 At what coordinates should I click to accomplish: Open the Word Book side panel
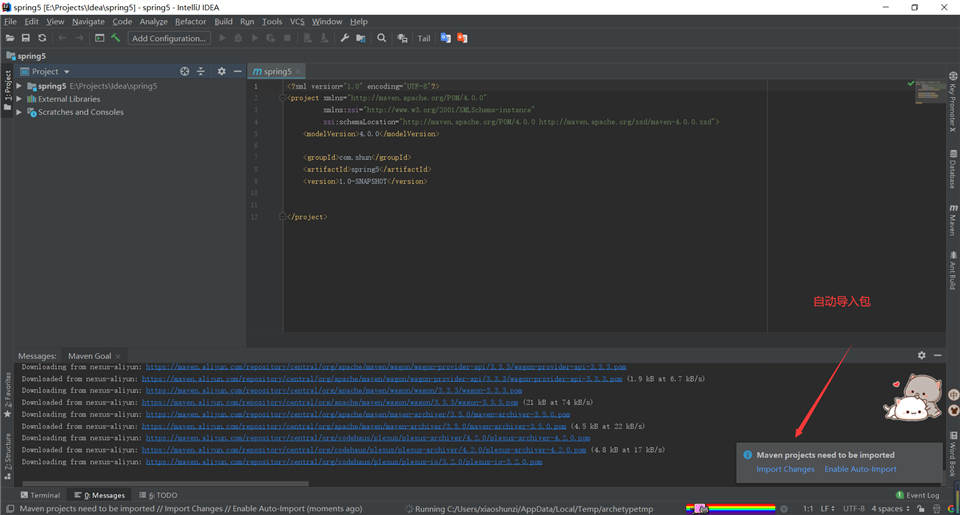point(953,454)
